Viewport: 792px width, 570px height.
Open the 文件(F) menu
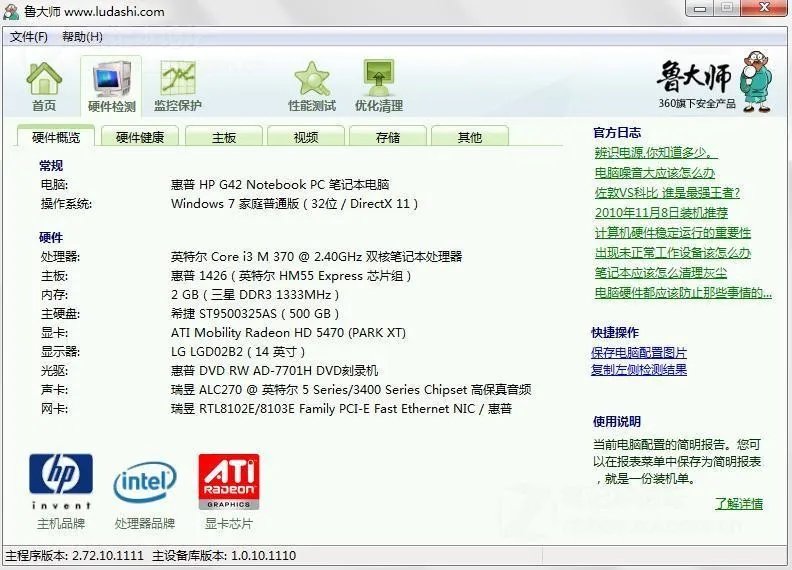click(28, 37)
